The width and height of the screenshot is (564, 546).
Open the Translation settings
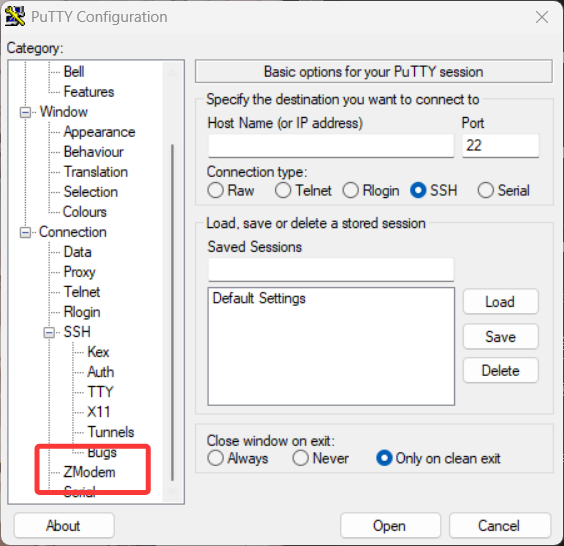point(96,172)
